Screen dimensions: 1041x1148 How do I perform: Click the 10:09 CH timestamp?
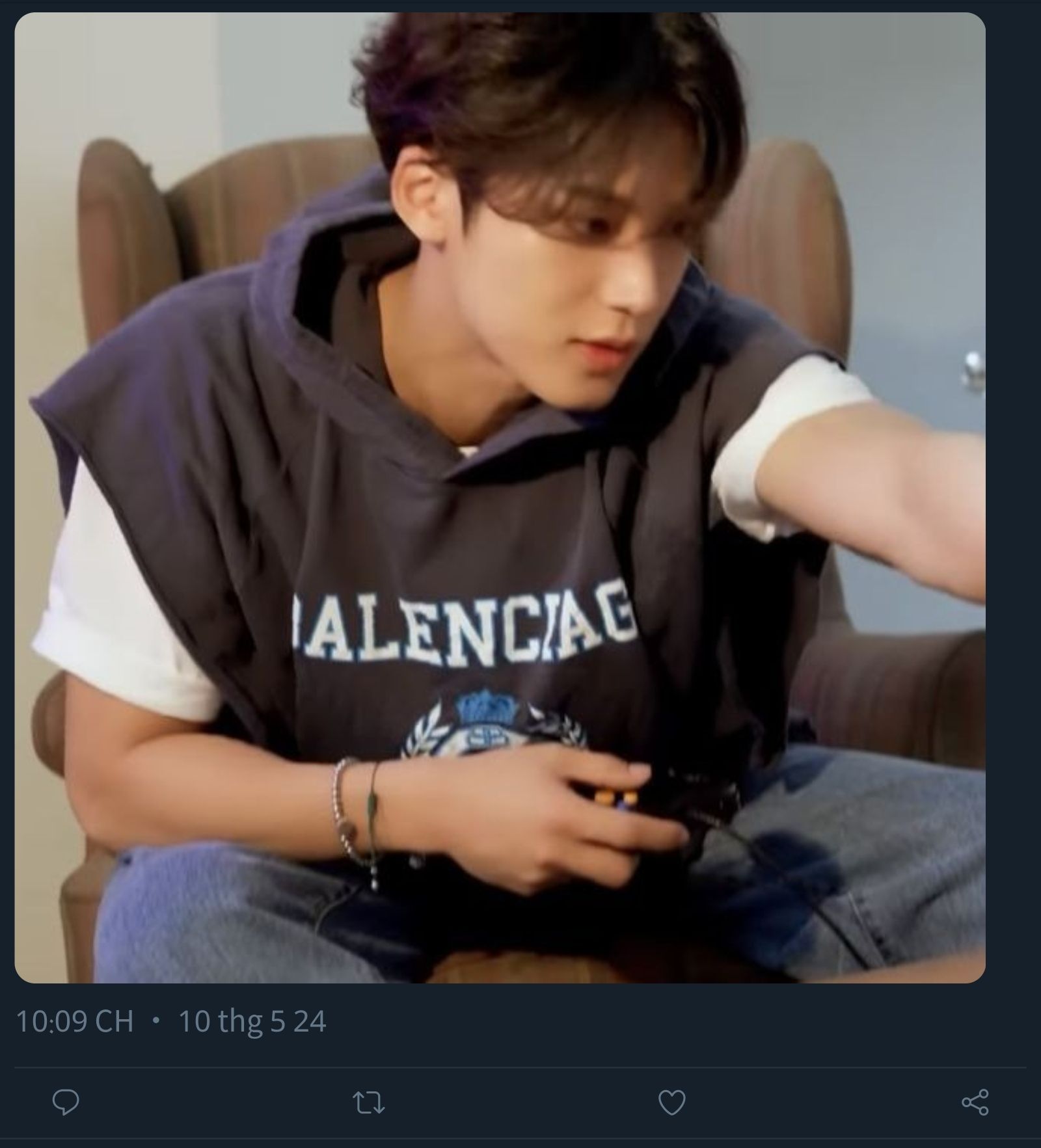tap(74, 1021)
